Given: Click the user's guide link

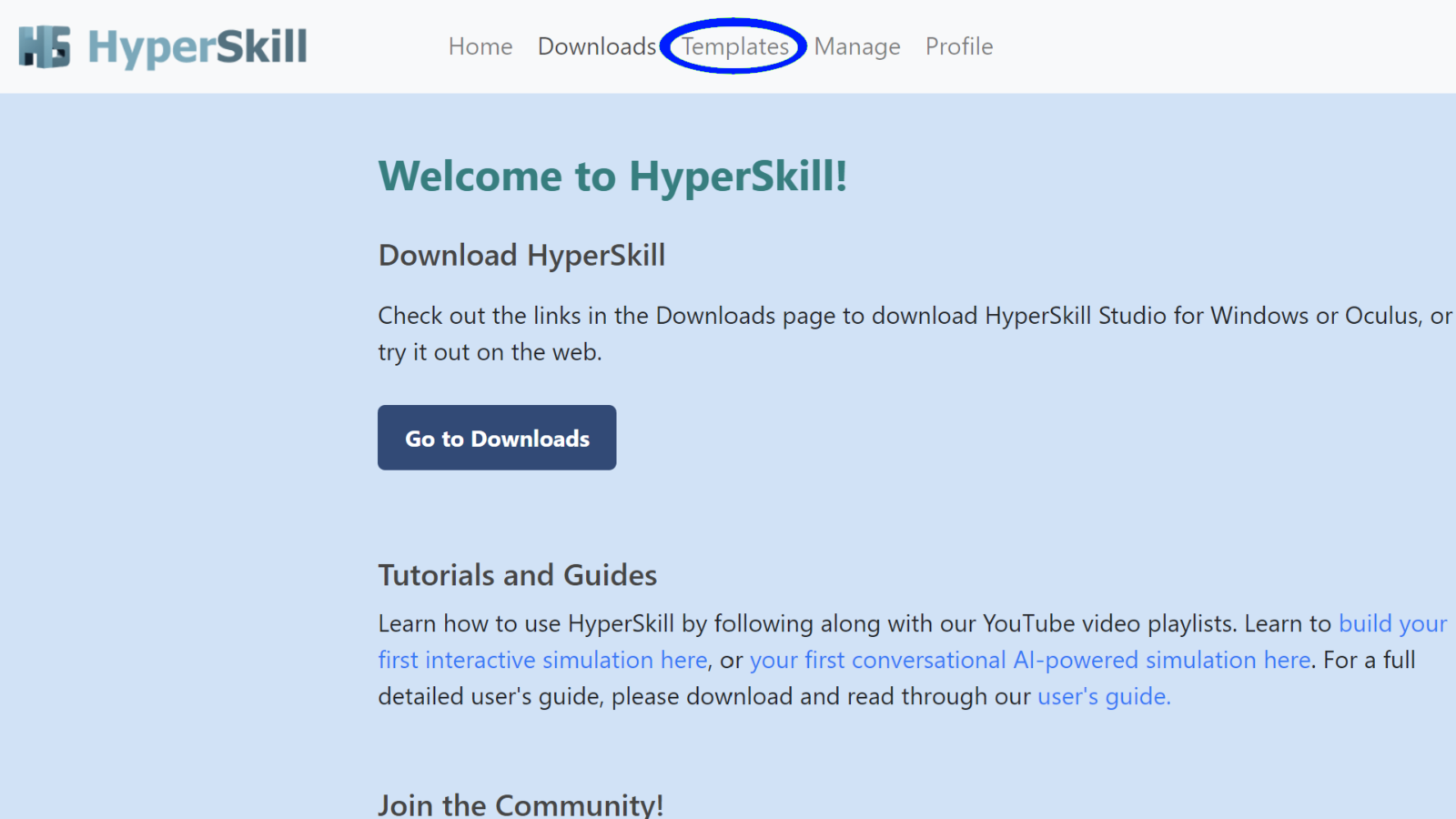Looking at the screenshot, I should point(1103,696).
